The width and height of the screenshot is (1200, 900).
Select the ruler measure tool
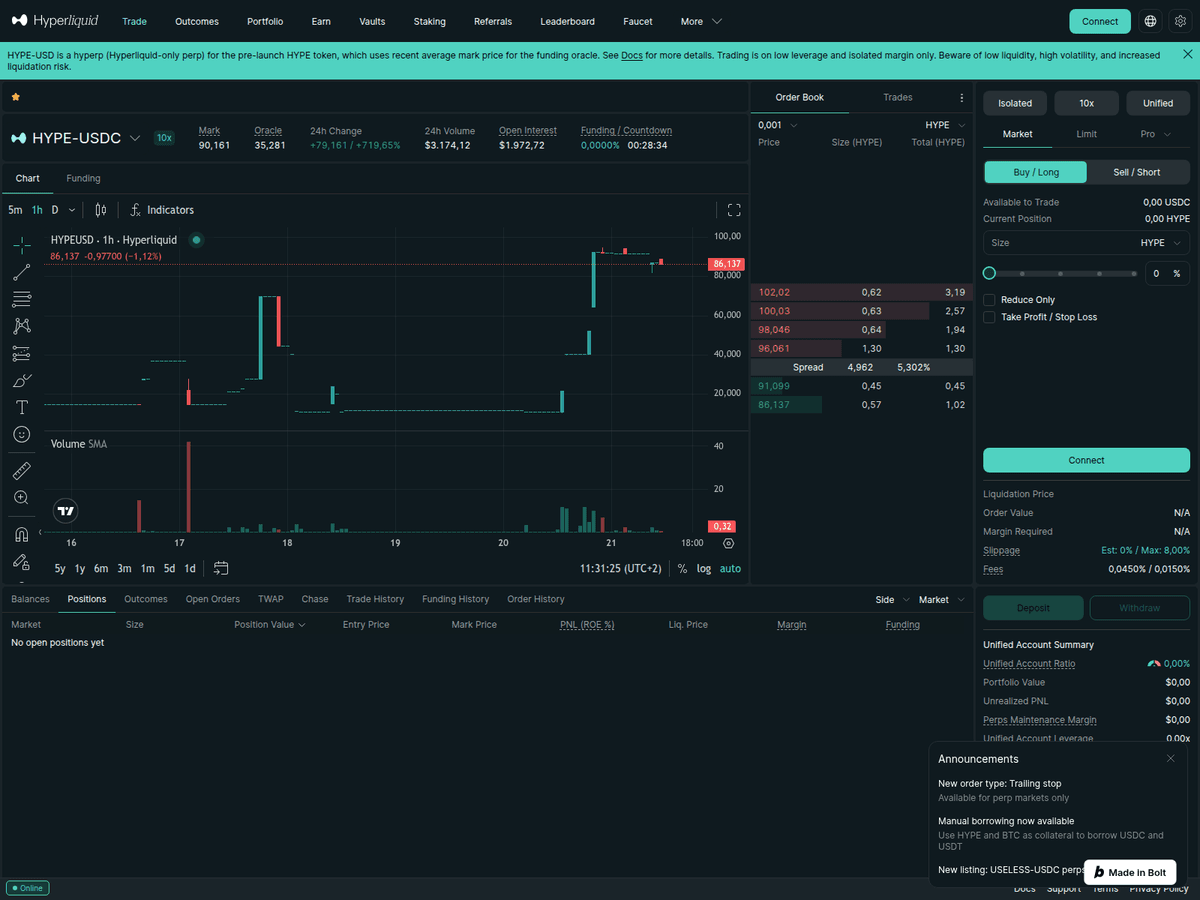coord(21,470)
